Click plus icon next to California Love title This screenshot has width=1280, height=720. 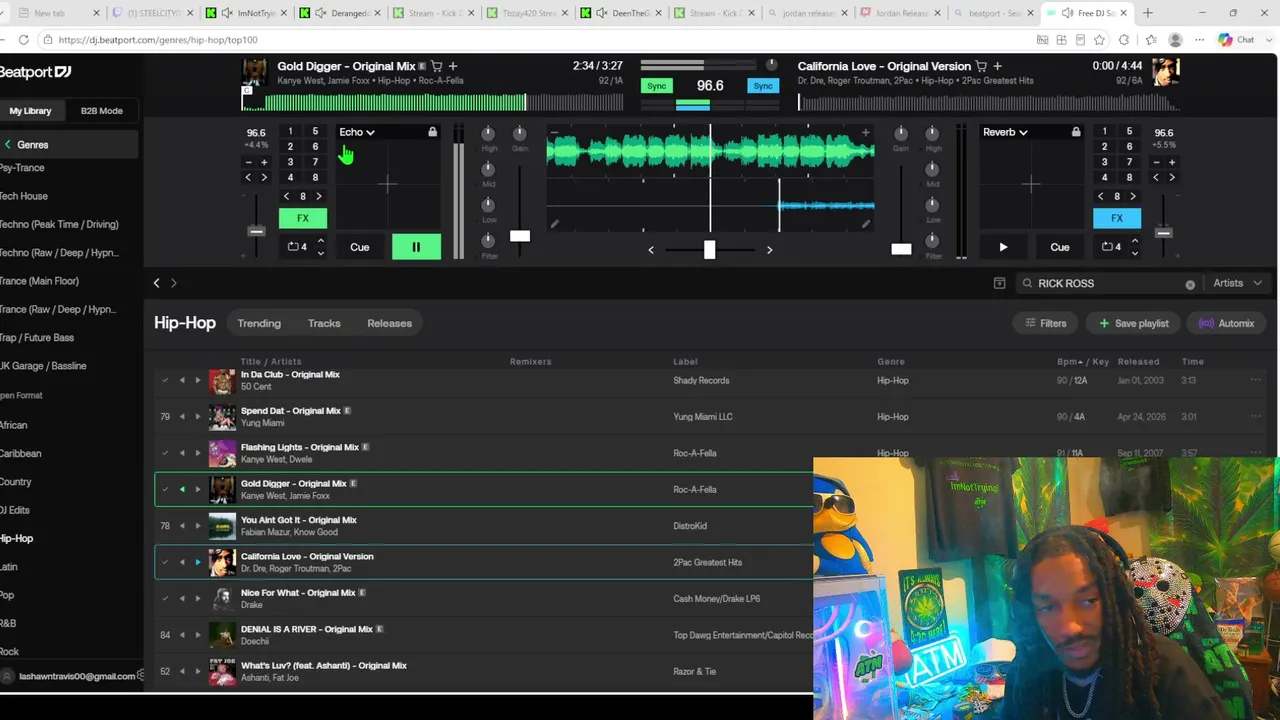997,66
